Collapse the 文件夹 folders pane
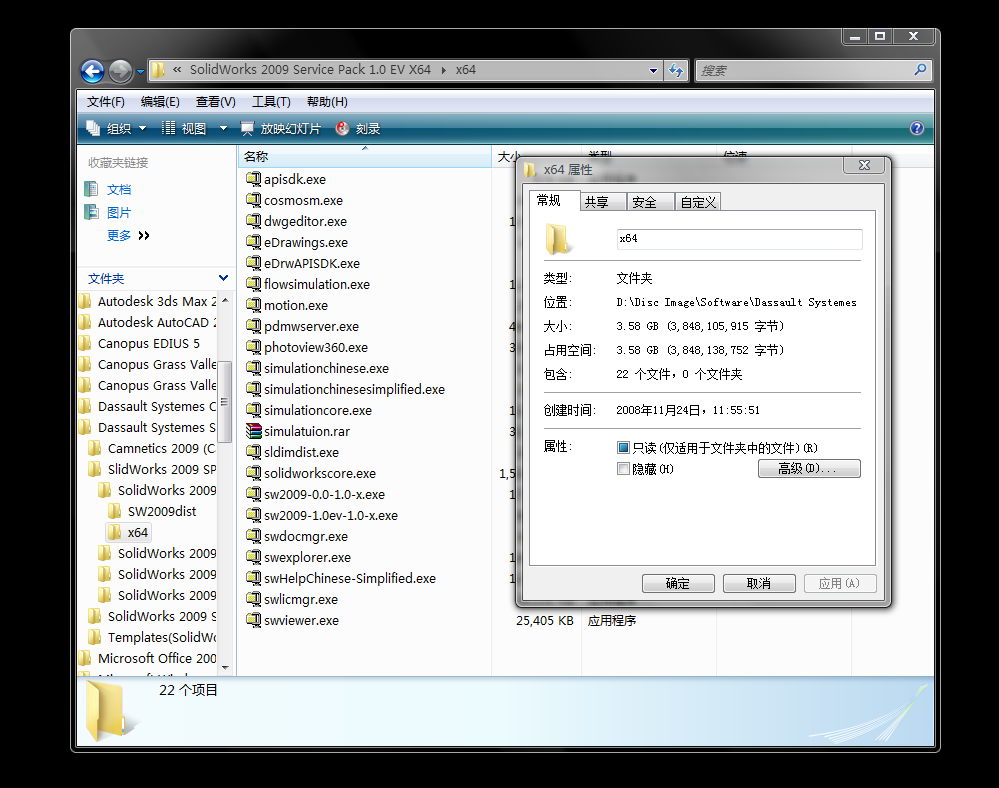 (x=223, y=278)
